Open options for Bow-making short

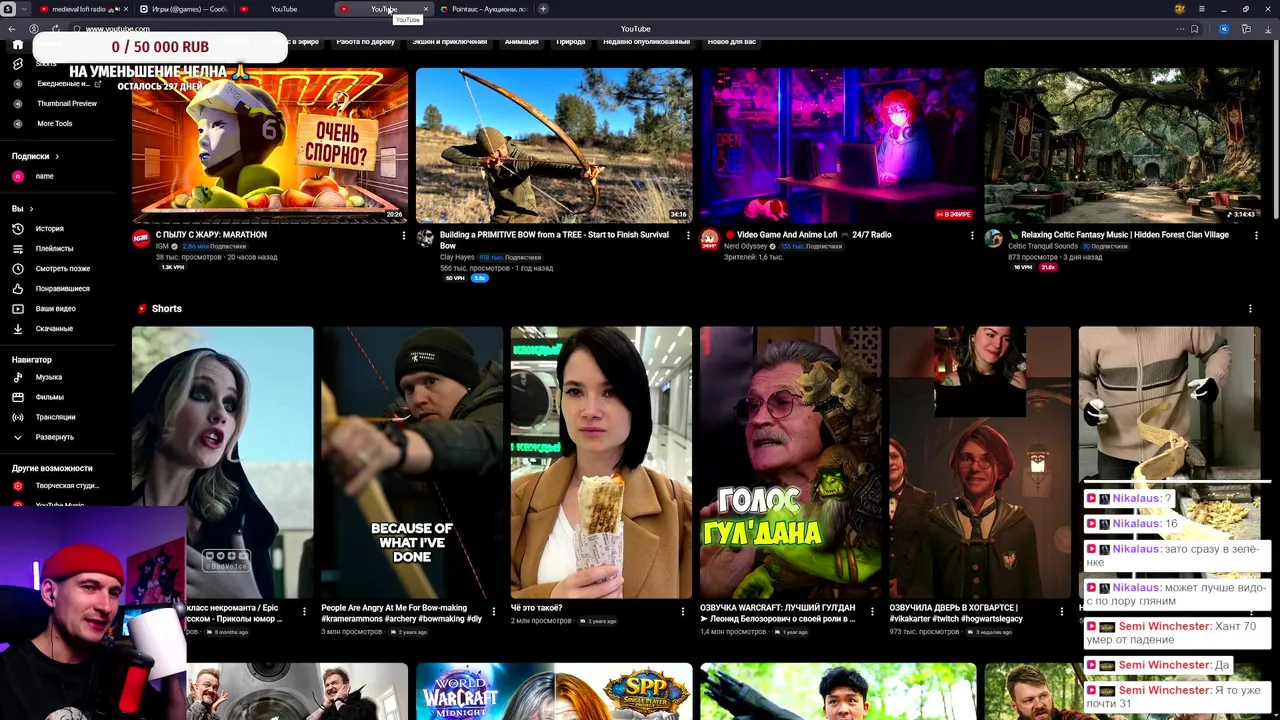493,611
